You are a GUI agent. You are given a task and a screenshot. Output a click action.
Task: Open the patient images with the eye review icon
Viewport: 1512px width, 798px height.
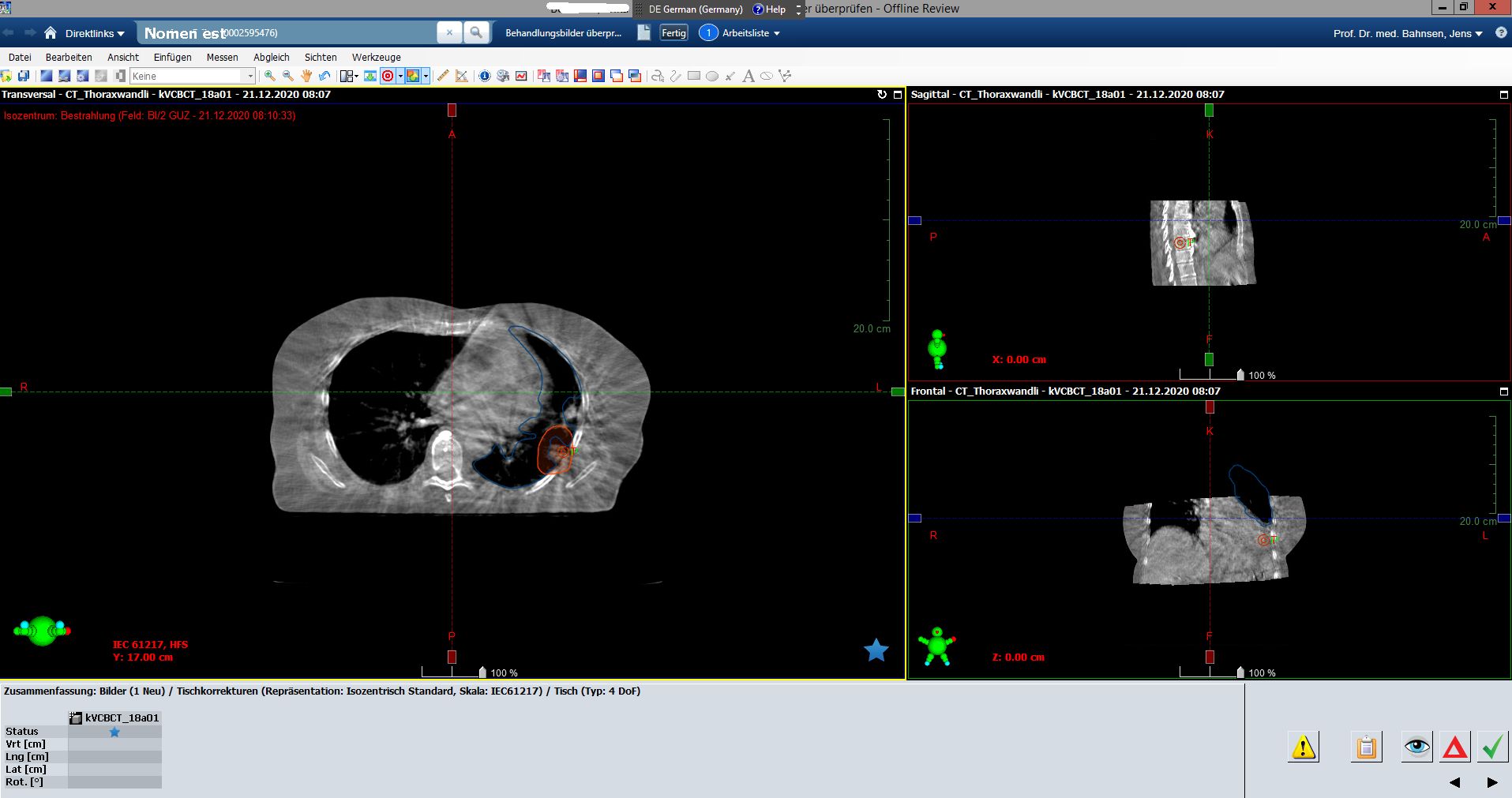coord(1416,746)
